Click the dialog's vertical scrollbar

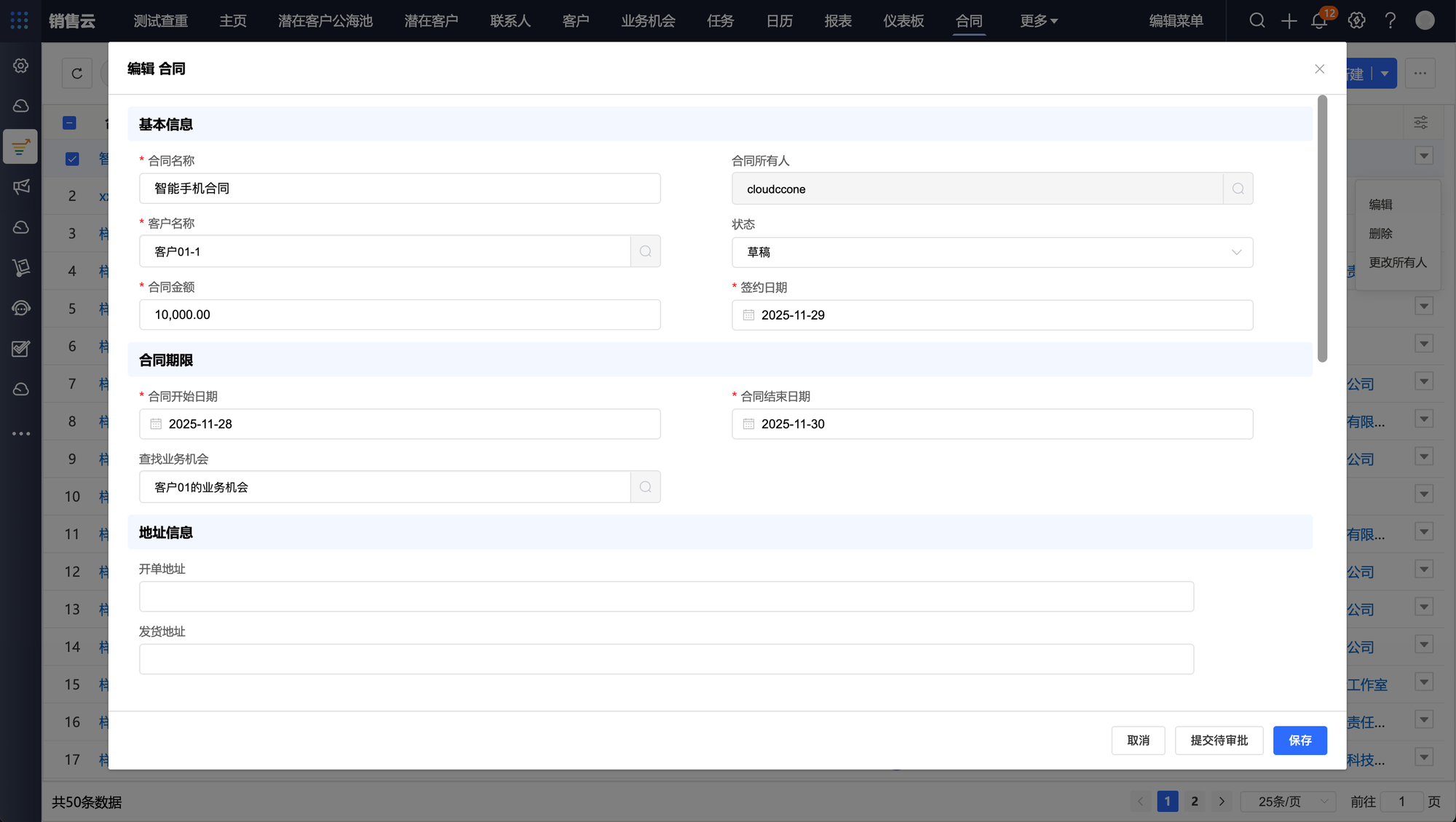[x=1322, y=229]
